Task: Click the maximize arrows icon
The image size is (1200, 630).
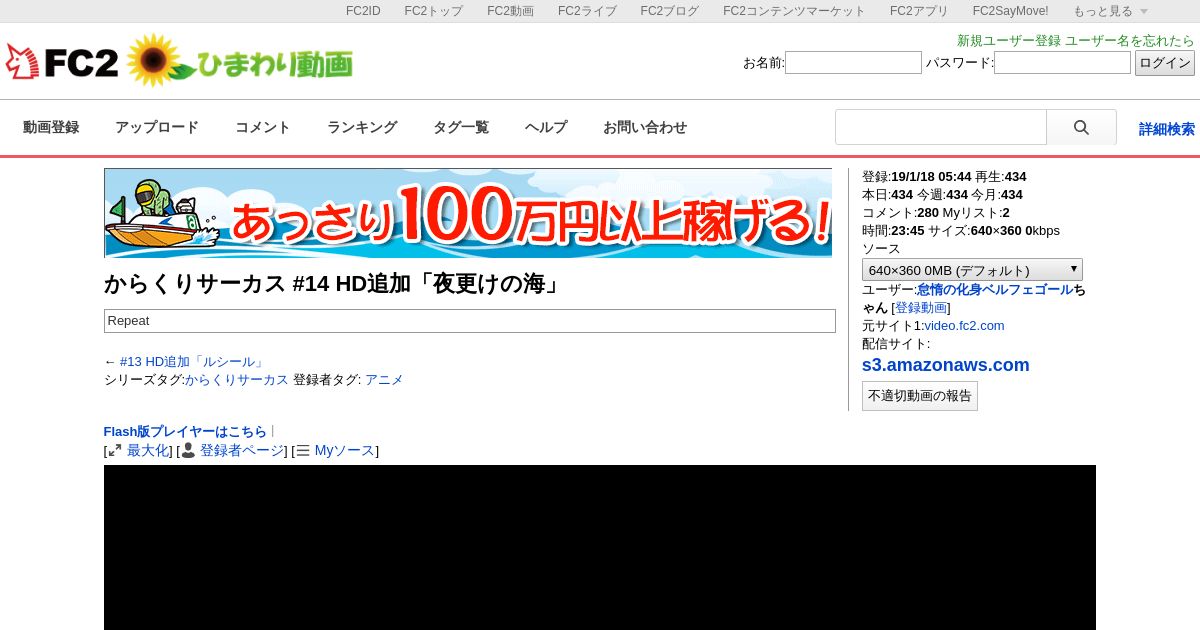Action: coord(115,451)
